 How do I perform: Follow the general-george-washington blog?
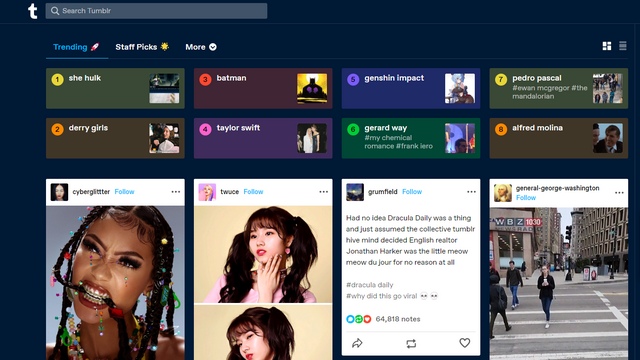pos(526,198)
